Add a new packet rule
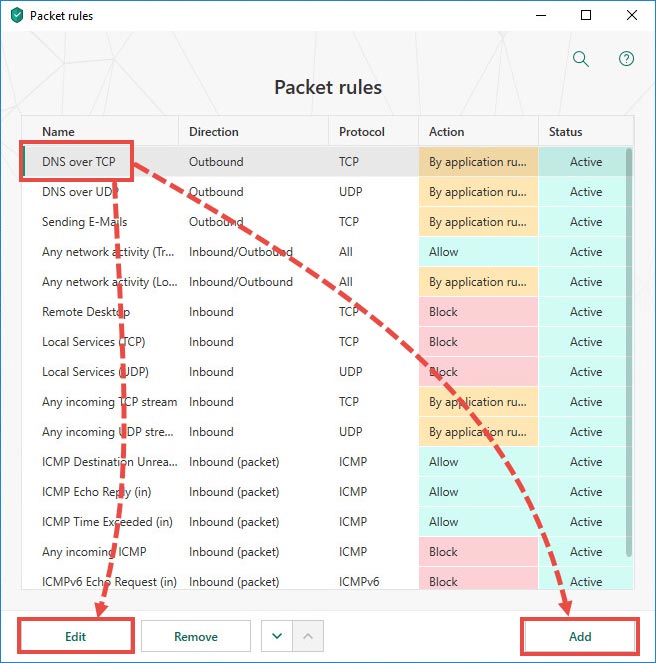The height and width of the screenshot is (663, 656). [580, 636]
